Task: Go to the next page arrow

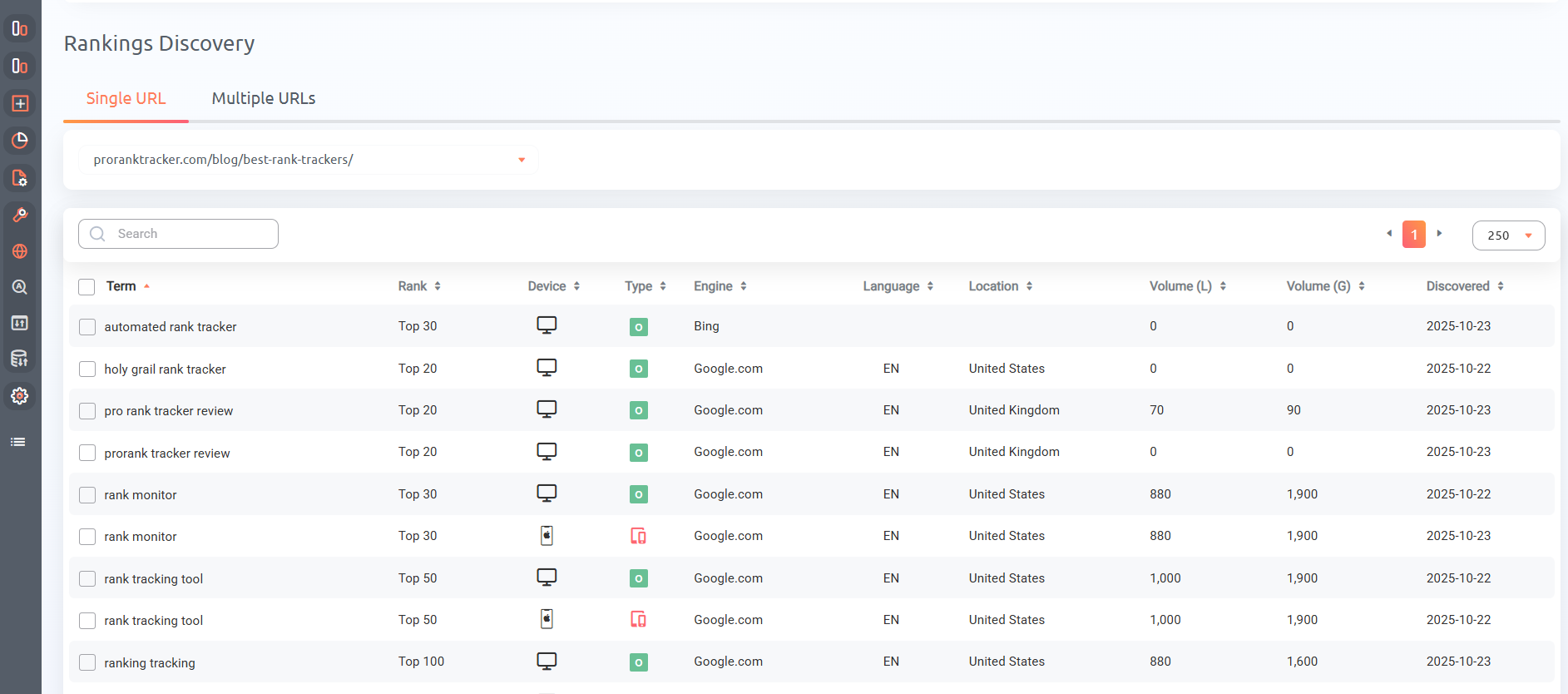Action: (1439, 234)
